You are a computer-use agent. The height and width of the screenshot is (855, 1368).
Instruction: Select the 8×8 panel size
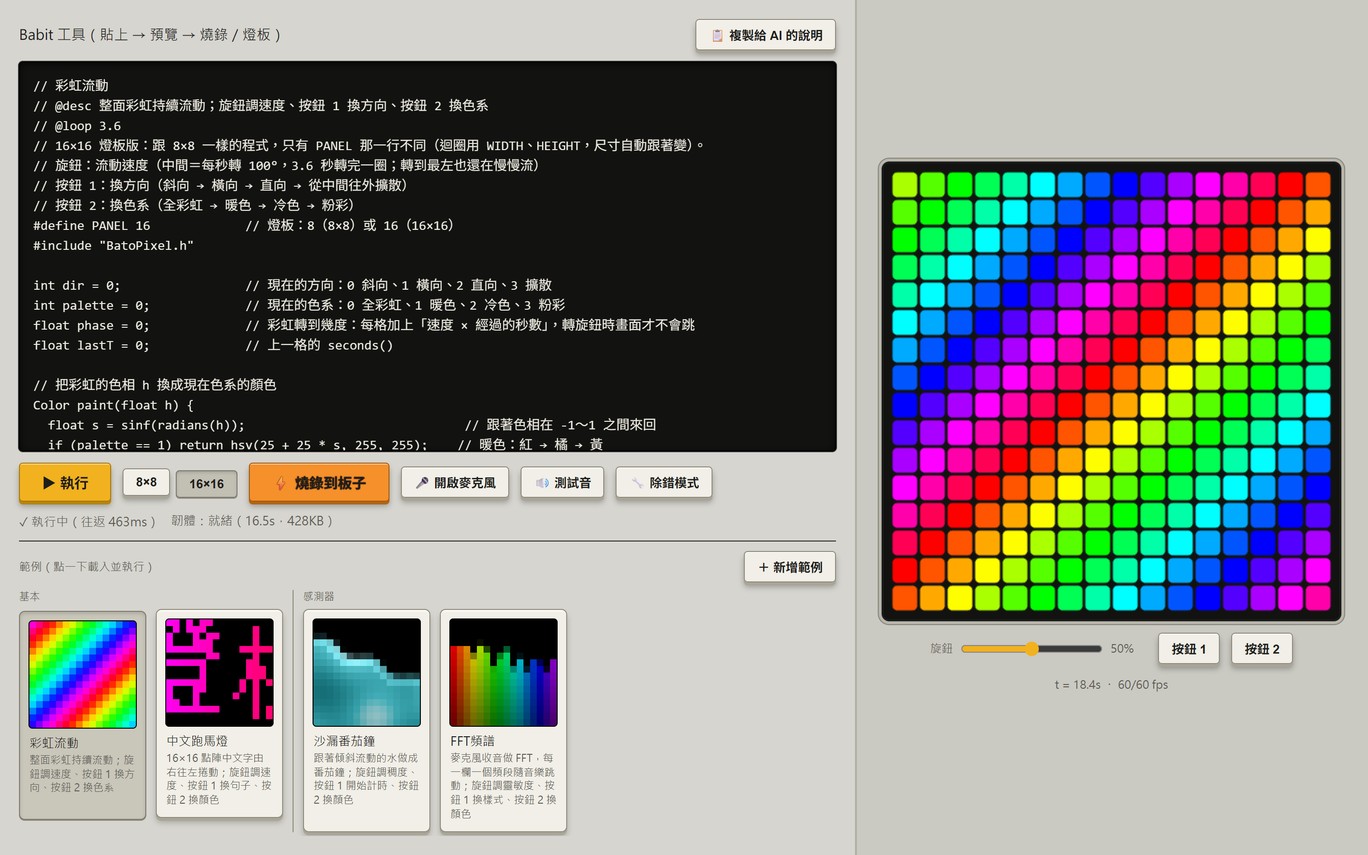click(x=146, y=482)
